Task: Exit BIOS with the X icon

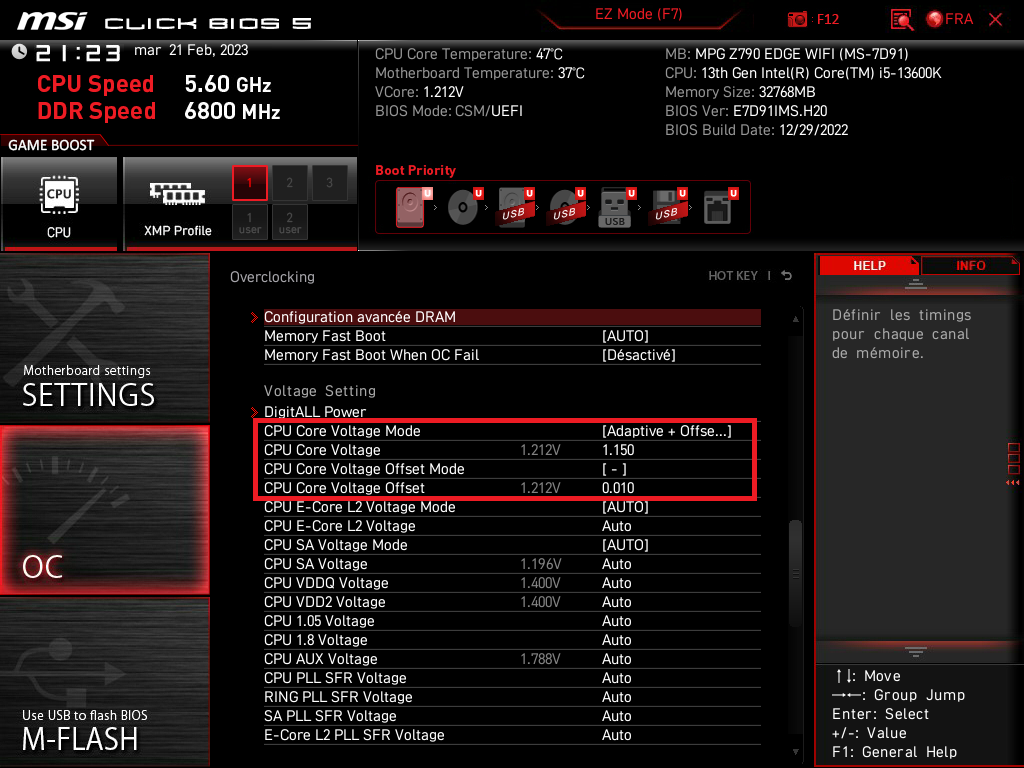Action: pos(995,20)
